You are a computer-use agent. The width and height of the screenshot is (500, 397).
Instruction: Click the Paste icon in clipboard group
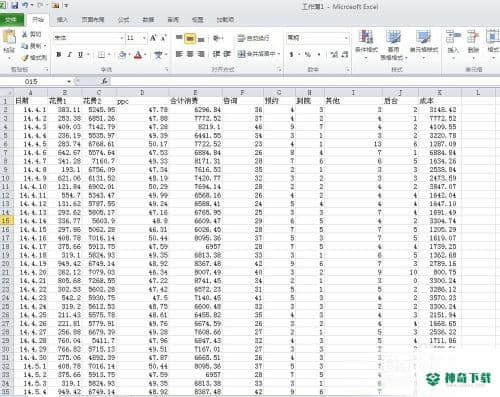(x=9, y=37)
